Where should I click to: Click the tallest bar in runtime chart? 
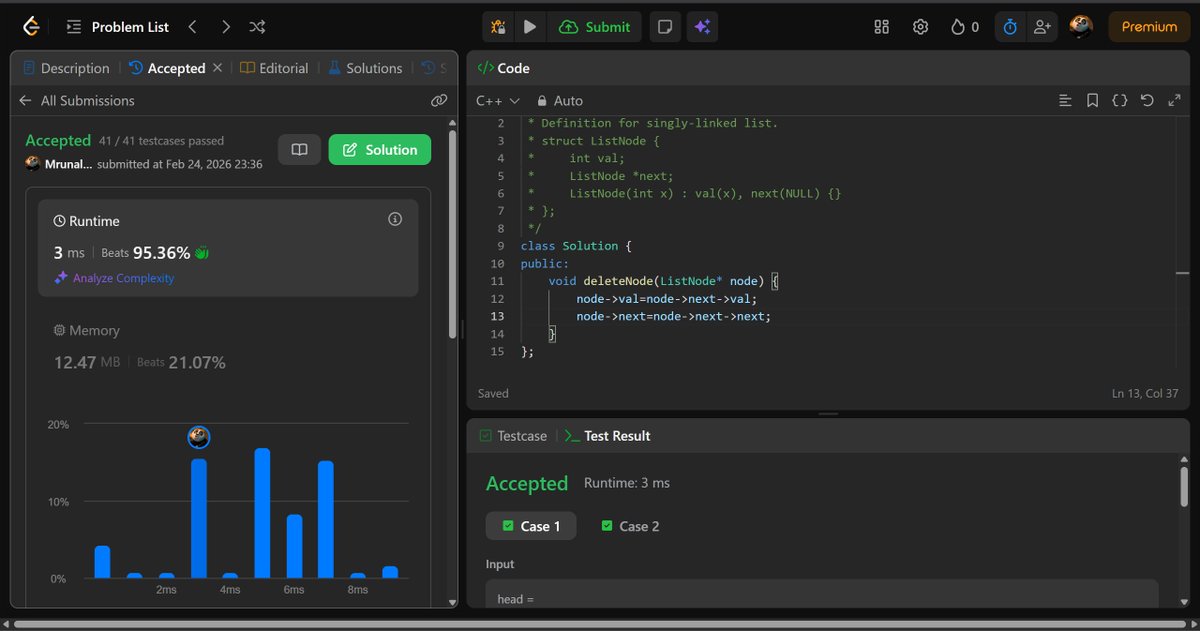click(262, 513)
